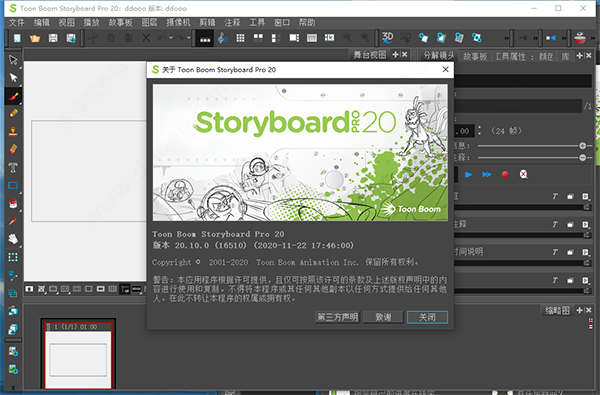Click the blue play button
Viewport: 600px width, 395px height.
point(468,175)
